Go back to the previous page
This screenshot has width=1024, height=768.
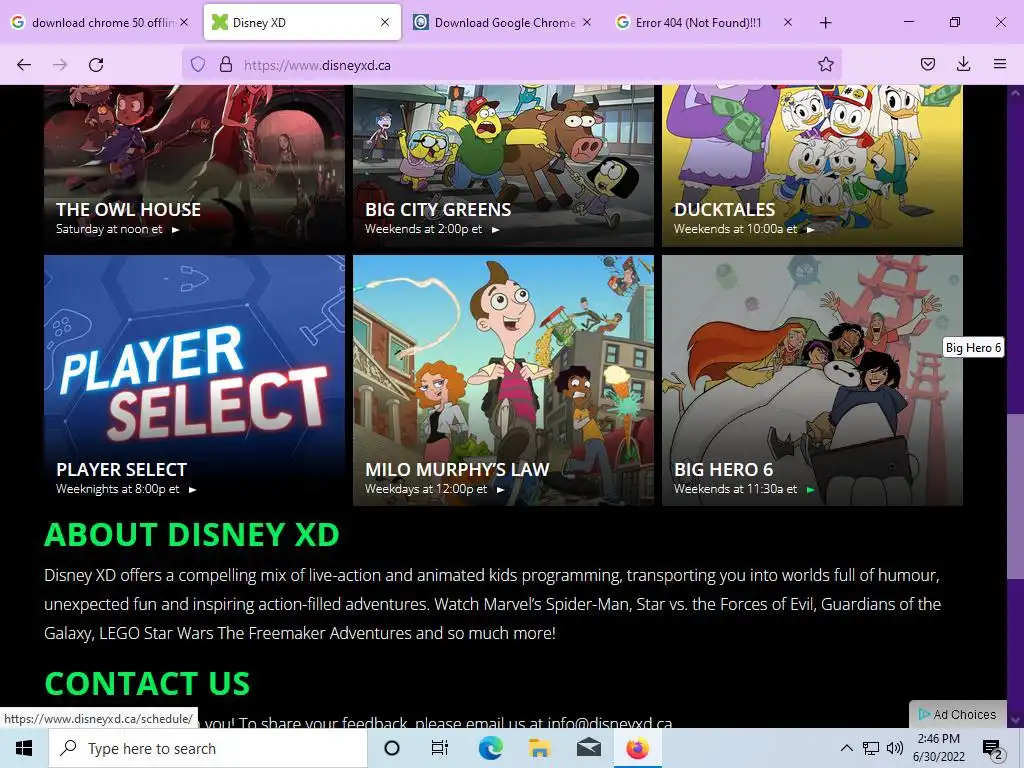pyautogui.click(x=24, y=65)
